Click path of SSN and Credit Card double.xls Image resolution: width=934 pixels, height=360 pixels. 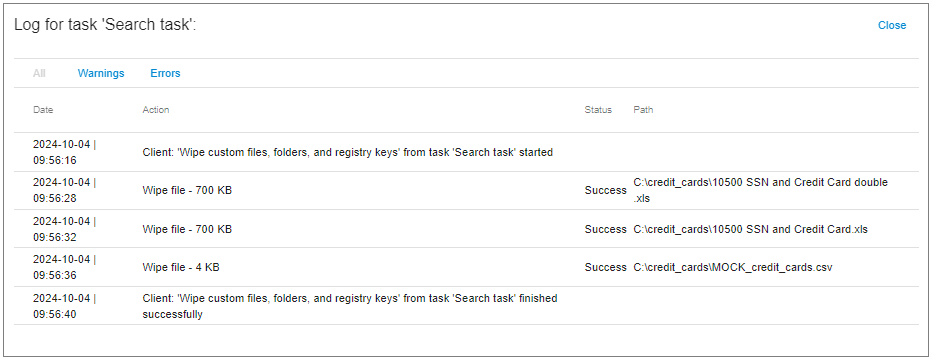tap(760, 191)
